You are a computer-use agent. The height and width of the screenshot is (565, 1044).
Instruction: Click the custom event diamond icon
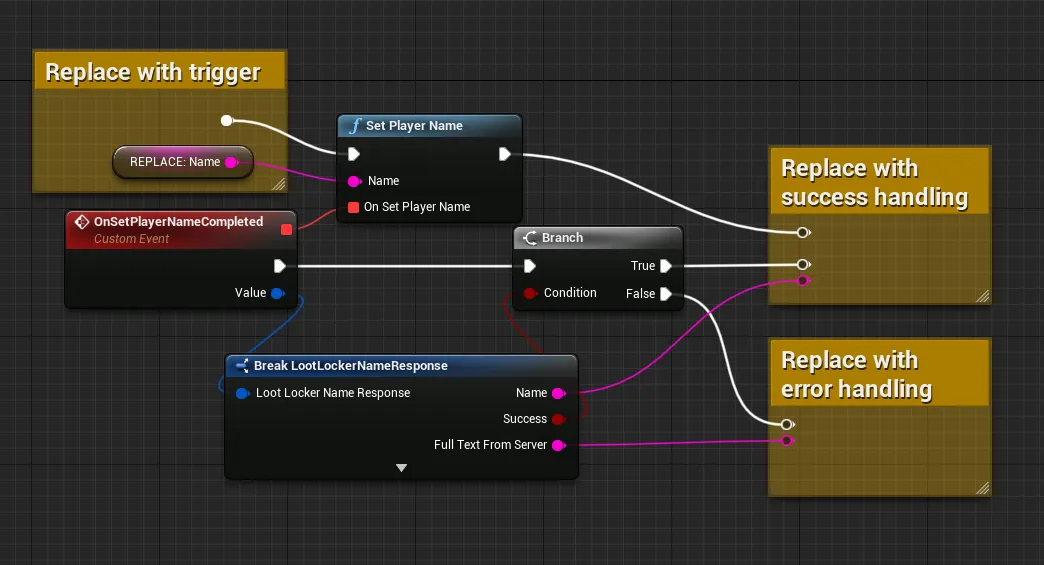[x=82, y=222]
